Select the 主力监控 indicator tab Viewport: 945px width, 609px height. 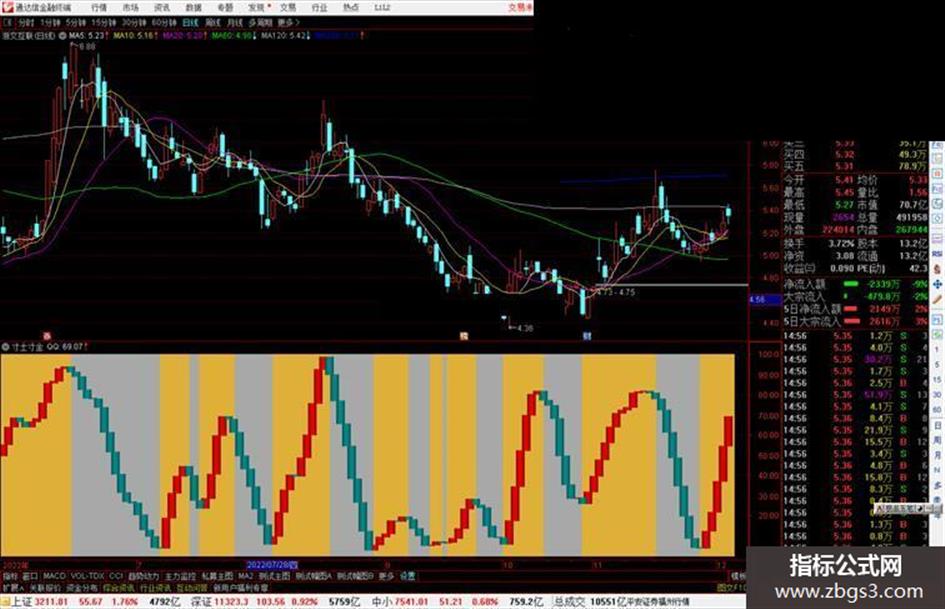[x=180, y=576]
